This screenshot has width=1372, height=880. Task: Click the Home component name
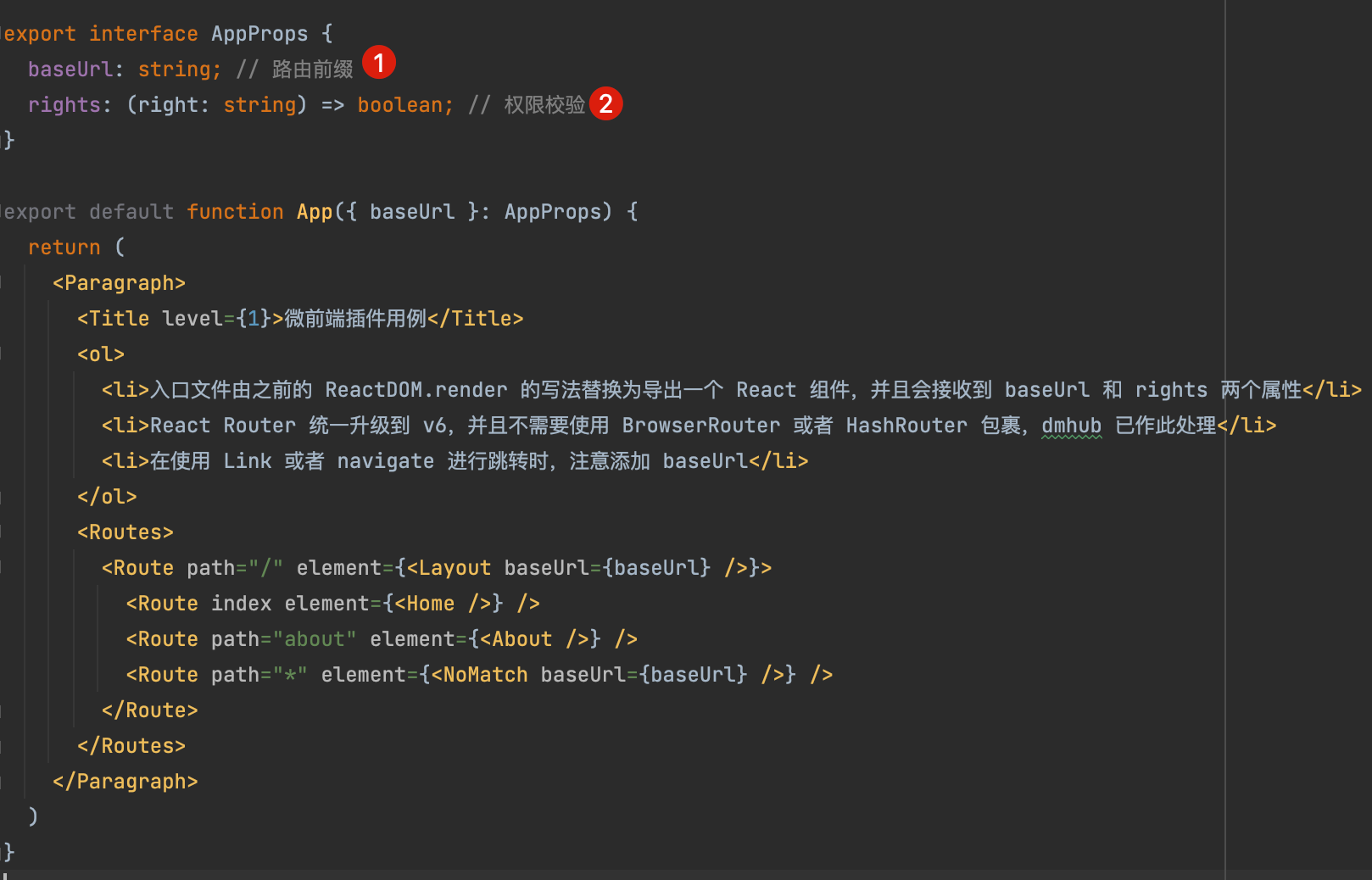point(431,604)
